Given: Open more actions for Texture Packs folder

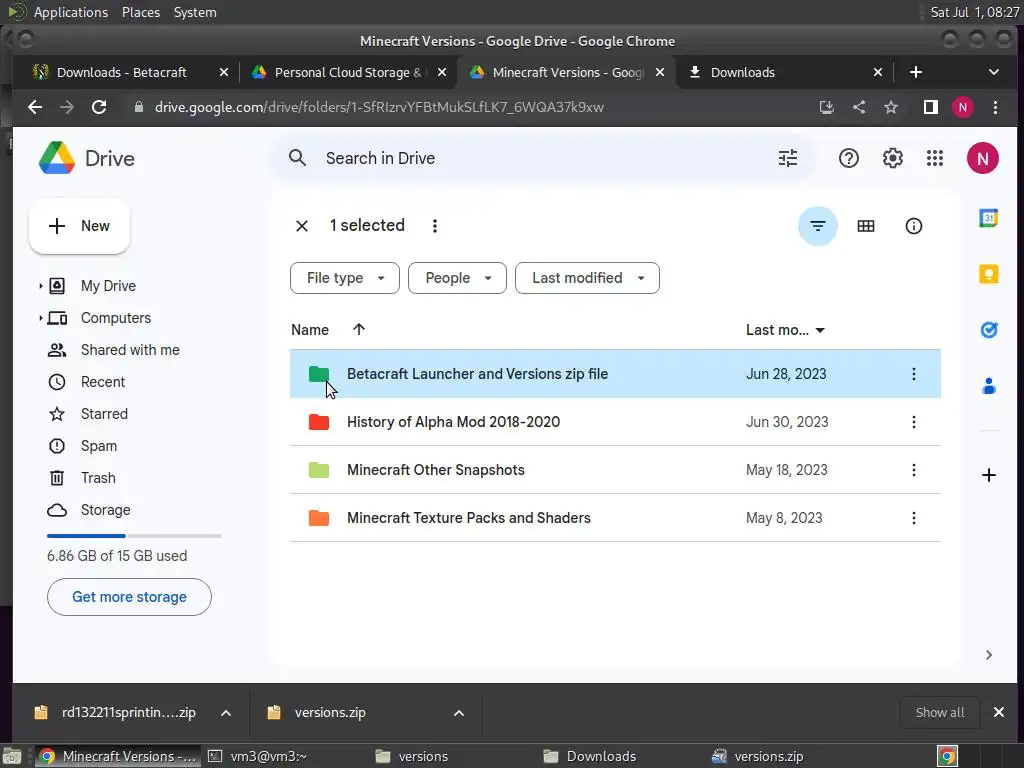Looking at the screenshot, I should pyautogui.click(x=913, y=518).
